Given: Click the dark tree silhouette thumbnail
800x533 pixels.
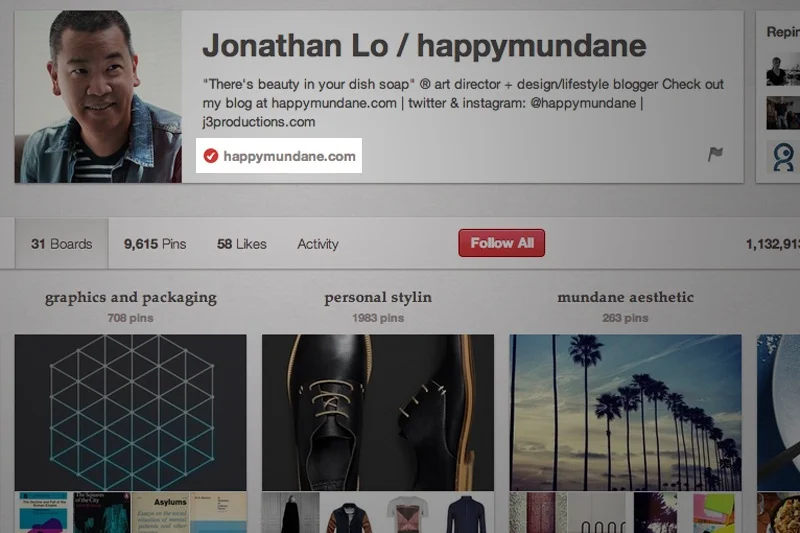Looking at the screenshot, I should tap(655, 513).
